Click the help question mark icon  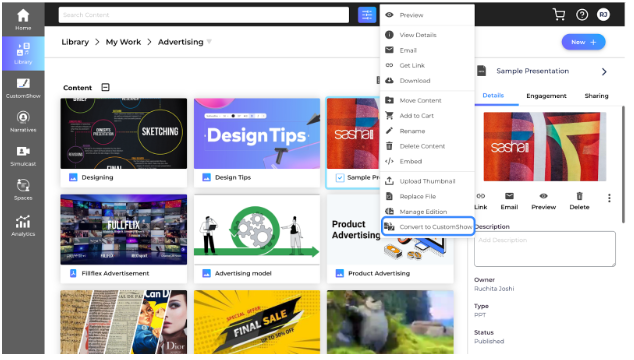coord(582,15)
